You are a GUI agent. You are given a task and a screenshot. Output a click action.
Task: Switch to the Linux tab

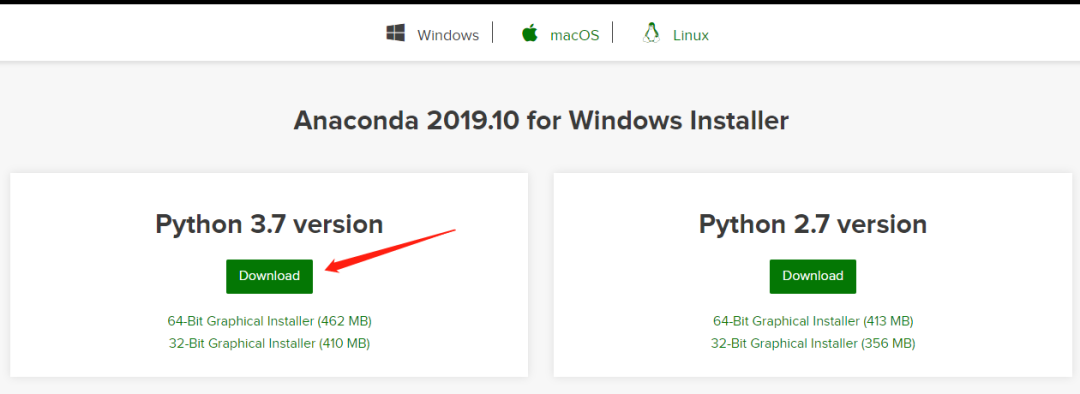click(691, 35)
